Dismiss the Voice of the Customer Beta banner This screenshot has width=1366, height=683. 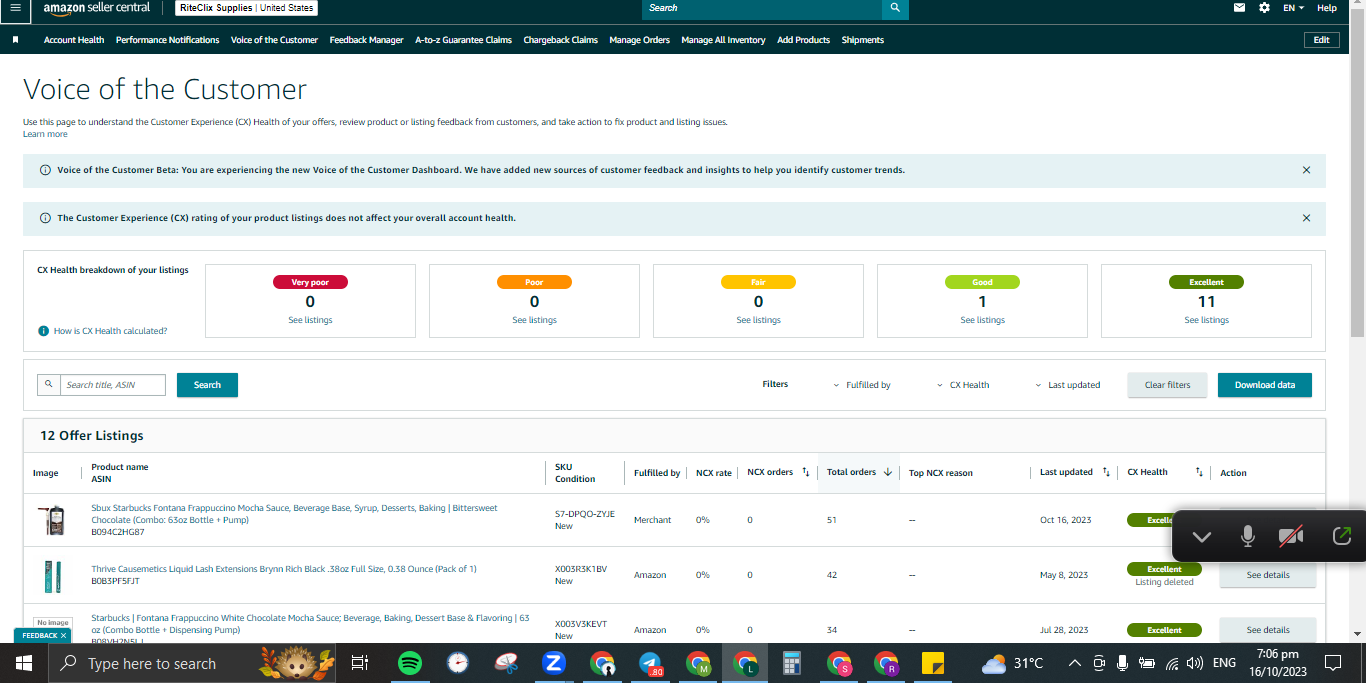point(1306,170)
